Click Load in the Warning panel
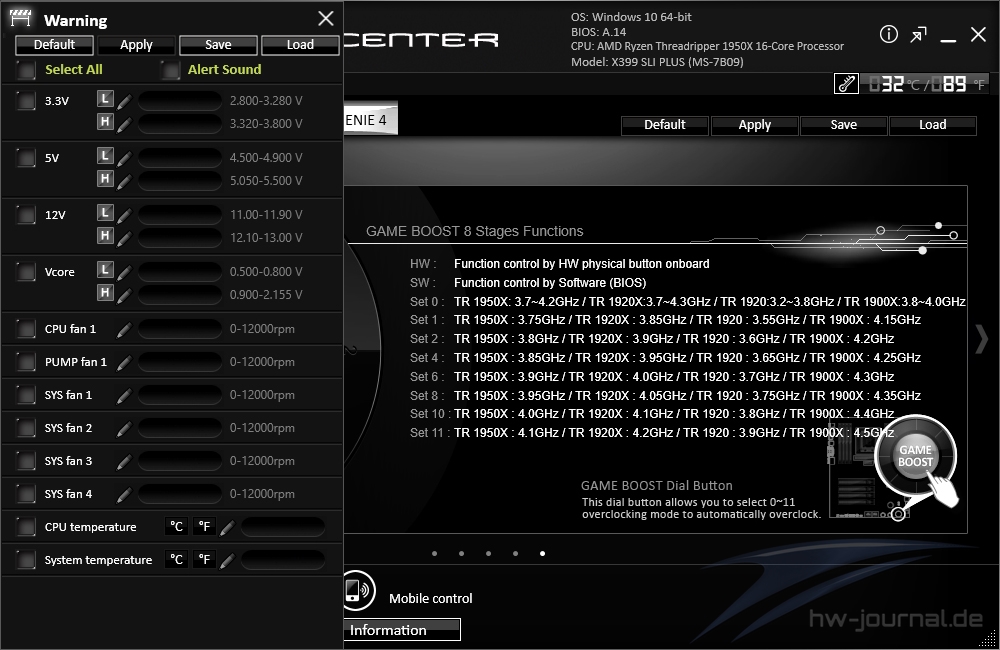Image resolution: width=1000 pixels, height=650 pixels. (300, 45)
